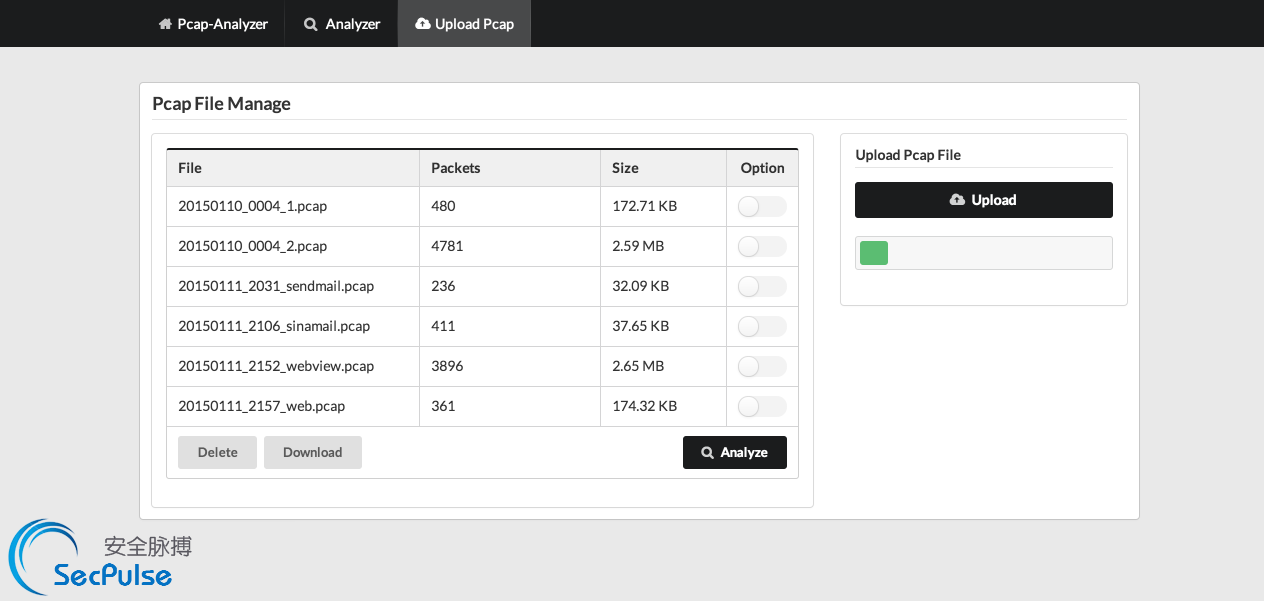Click packet count 4781
This screenshot has width=1264, height=601.
[447, 246]
